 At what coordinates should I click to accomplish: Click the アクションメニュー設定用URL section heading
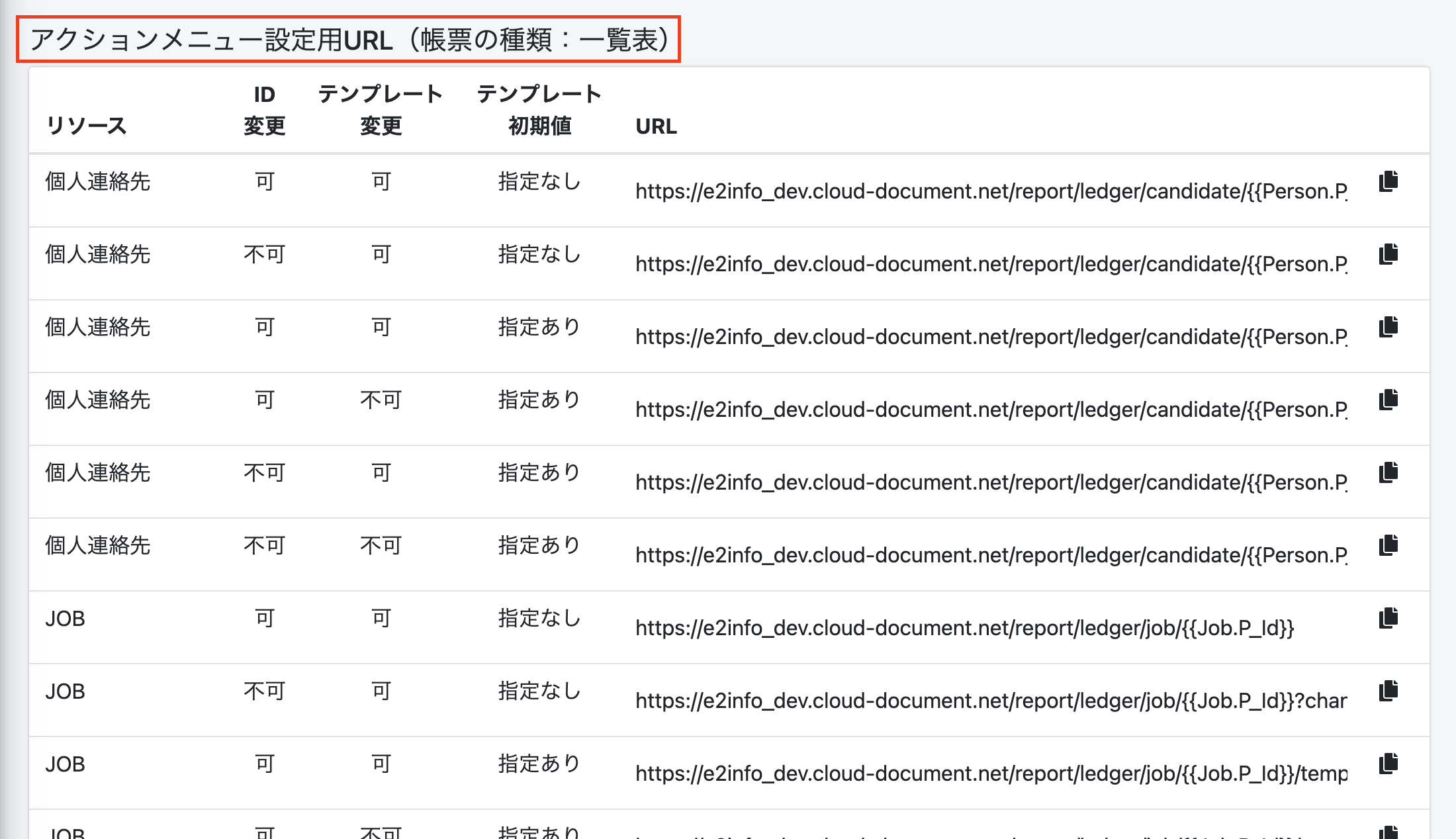349,40
